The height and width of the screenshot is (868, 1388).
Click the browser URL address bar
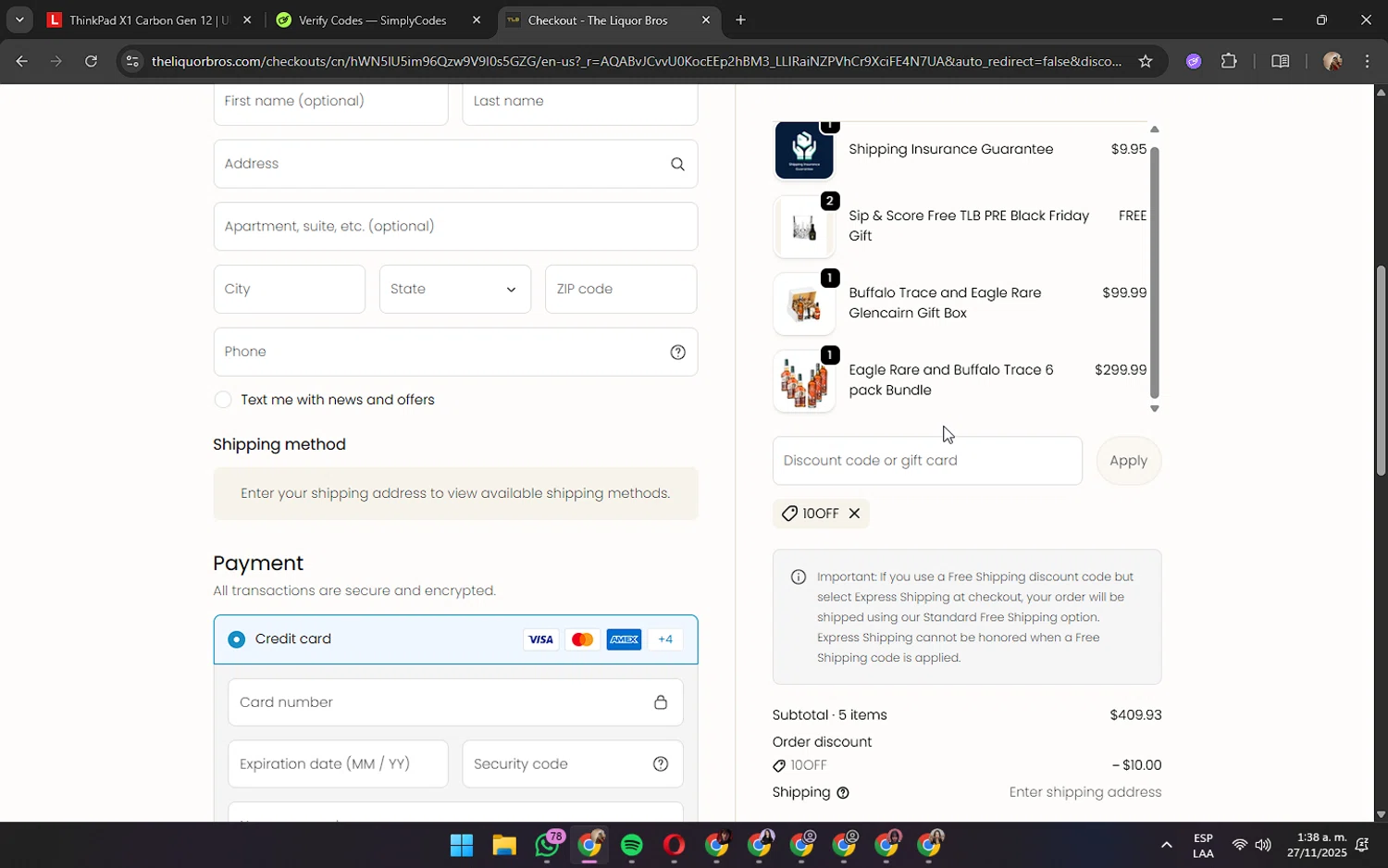637,61
